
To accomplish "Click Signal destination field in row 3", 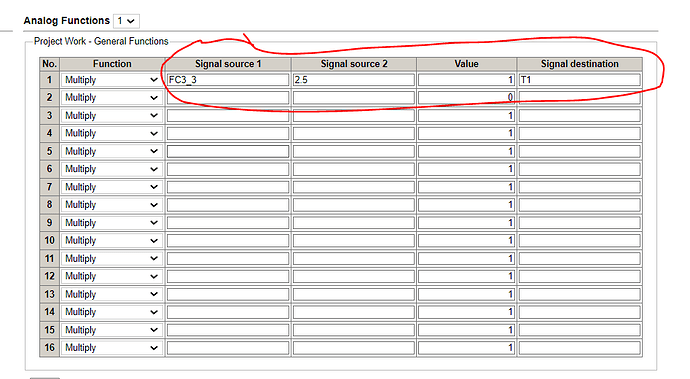I will [x=579, y=115].
